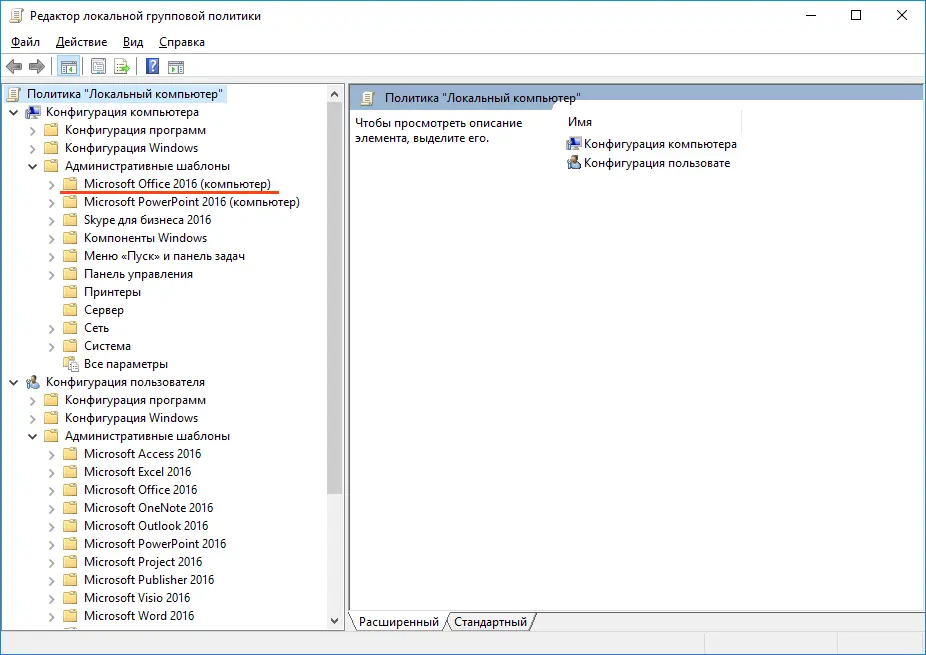Click the tree pane vertical scrollbar
Screen dimensions: 926x655
[x=335, y=300]
